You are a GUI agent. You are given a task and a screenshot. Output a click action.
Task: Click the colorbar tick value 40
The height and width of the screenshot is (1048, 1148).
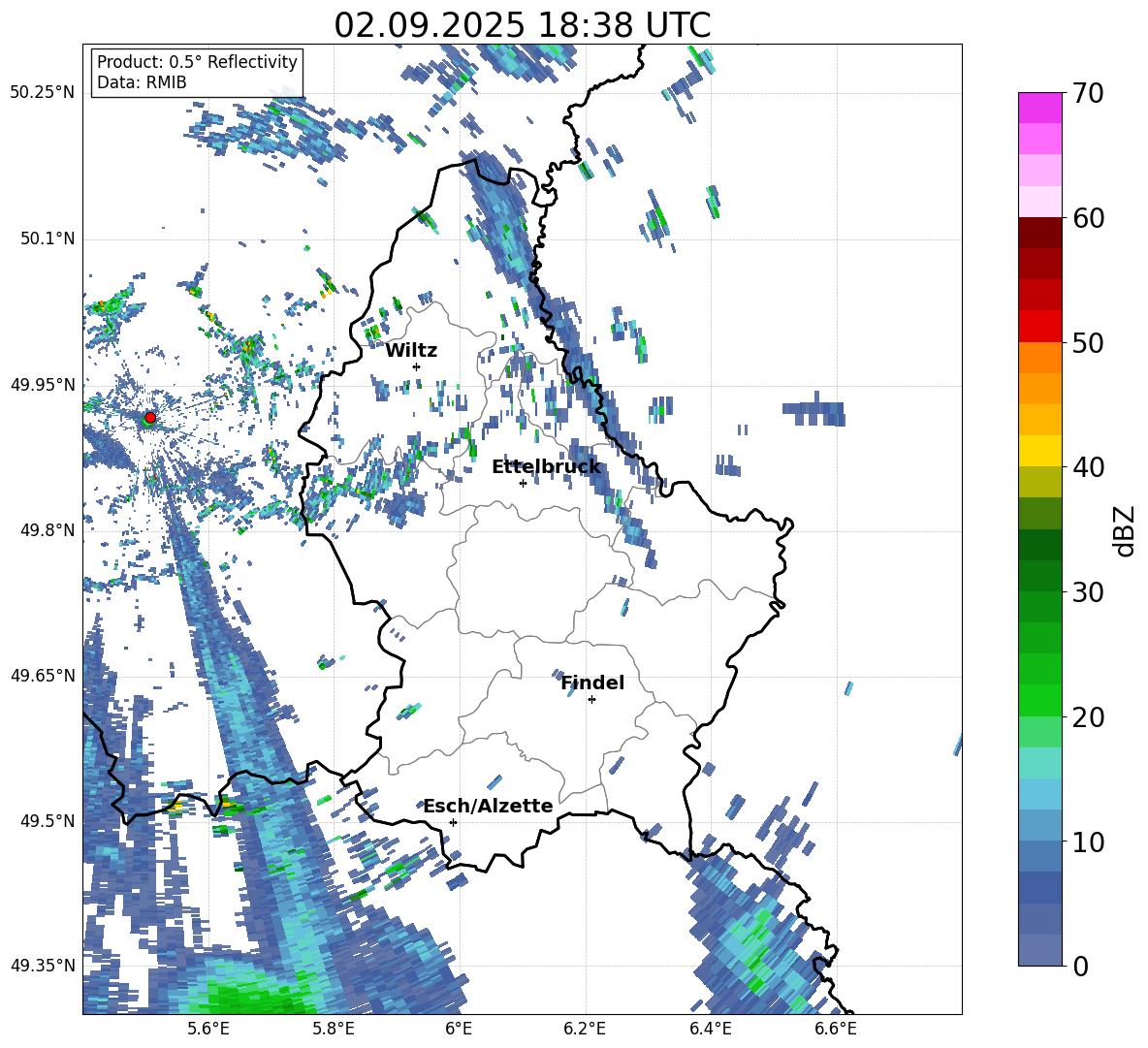pyautogui.click(x=1088, y=467)
